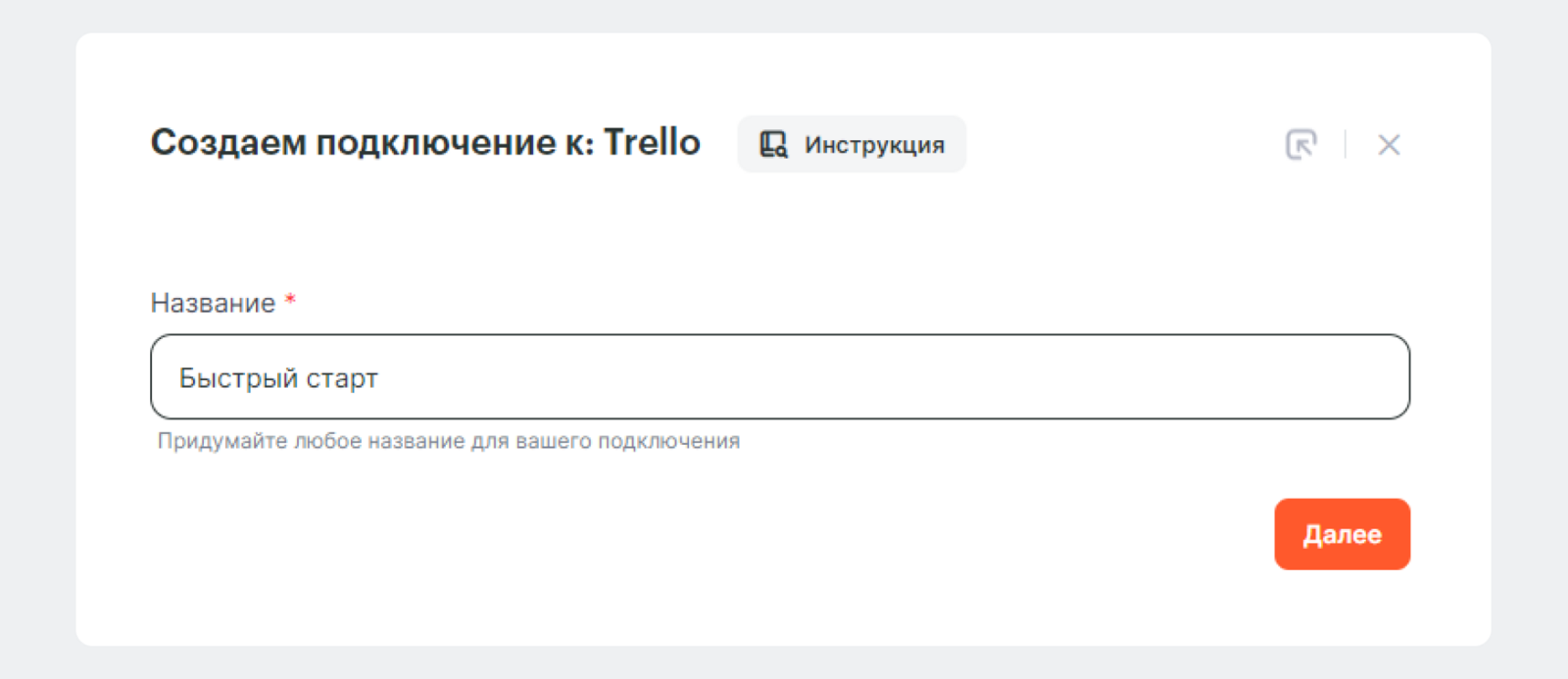The width and height of the screenshot is (1568, 679).
Task: Open the Инструкция guide button
Action: coord(851,145)
